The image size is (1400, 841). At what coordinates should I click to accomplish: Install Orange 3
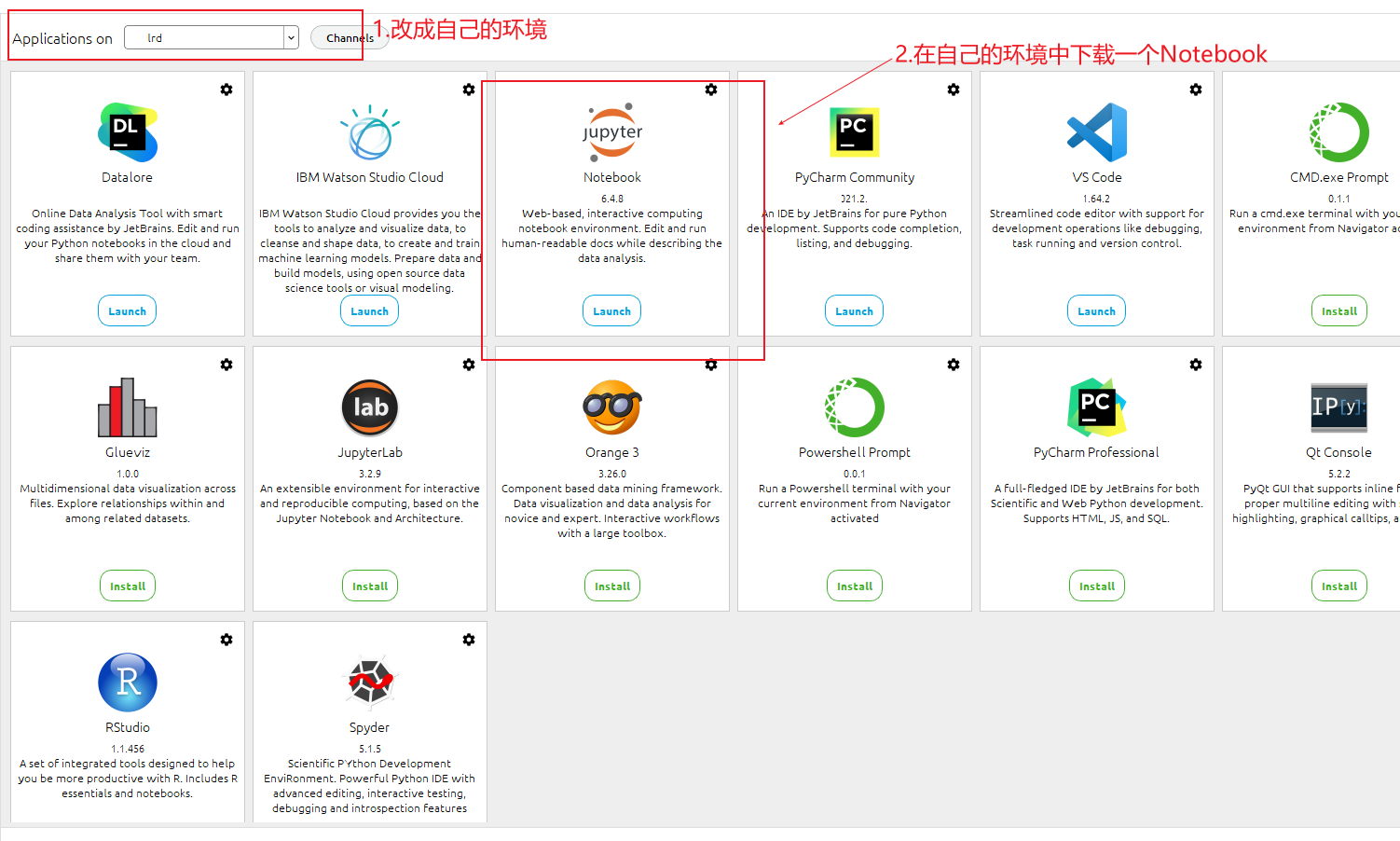tap(612, 586)
